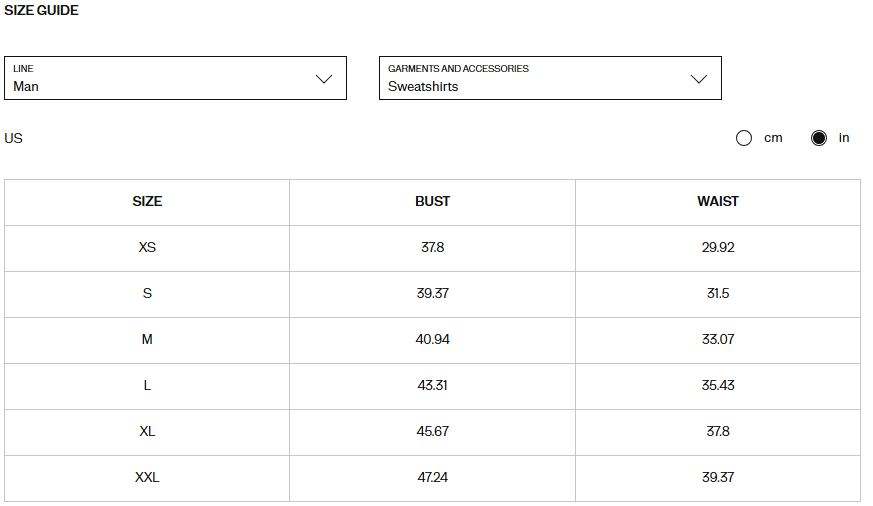Select the XL size row label
Image resolution: width=873 pixels, height=506 pixels.
pos(147,432)
